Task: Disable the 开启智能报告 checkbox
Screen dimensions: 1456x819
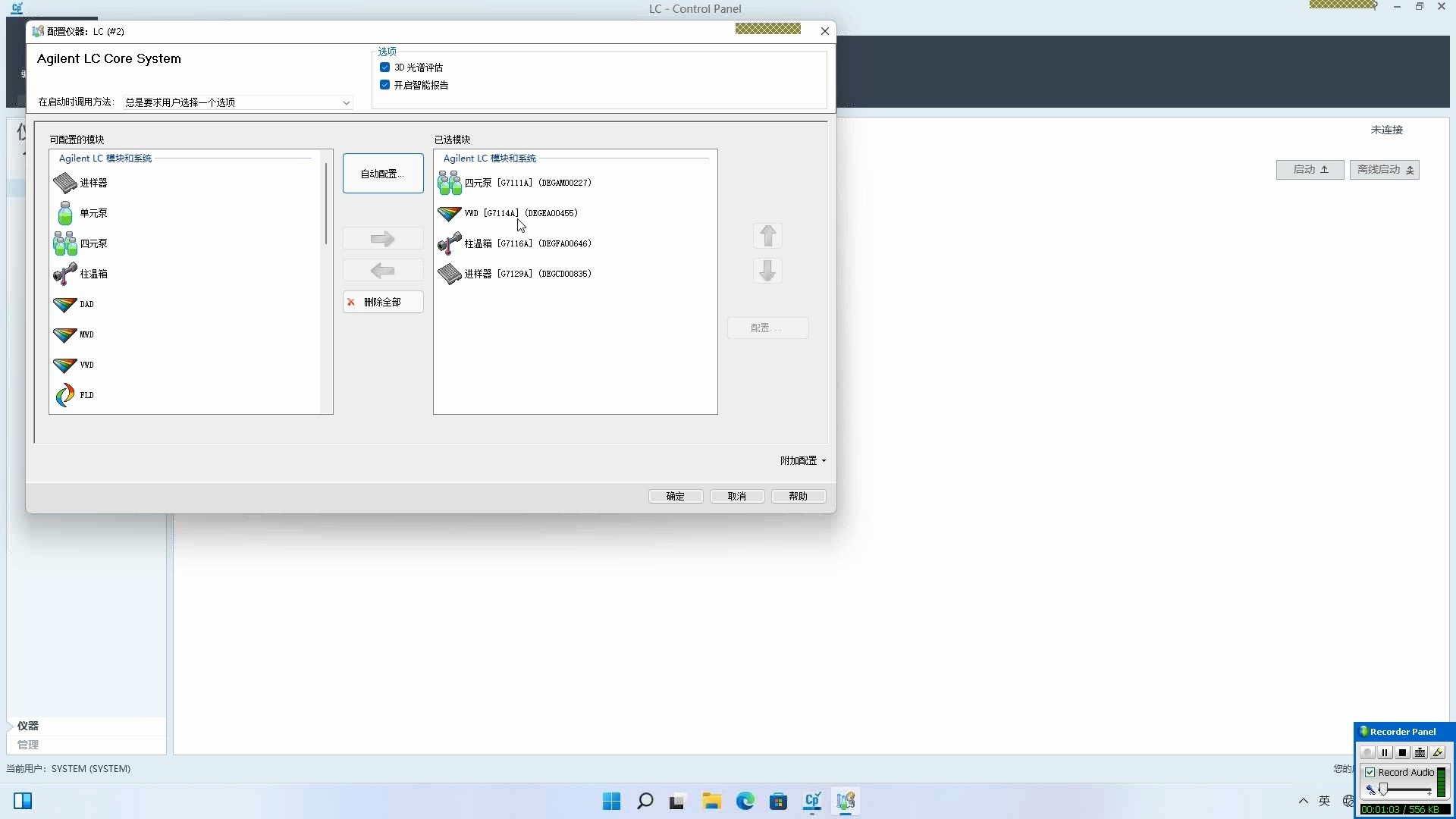Action: pos(385,85)
